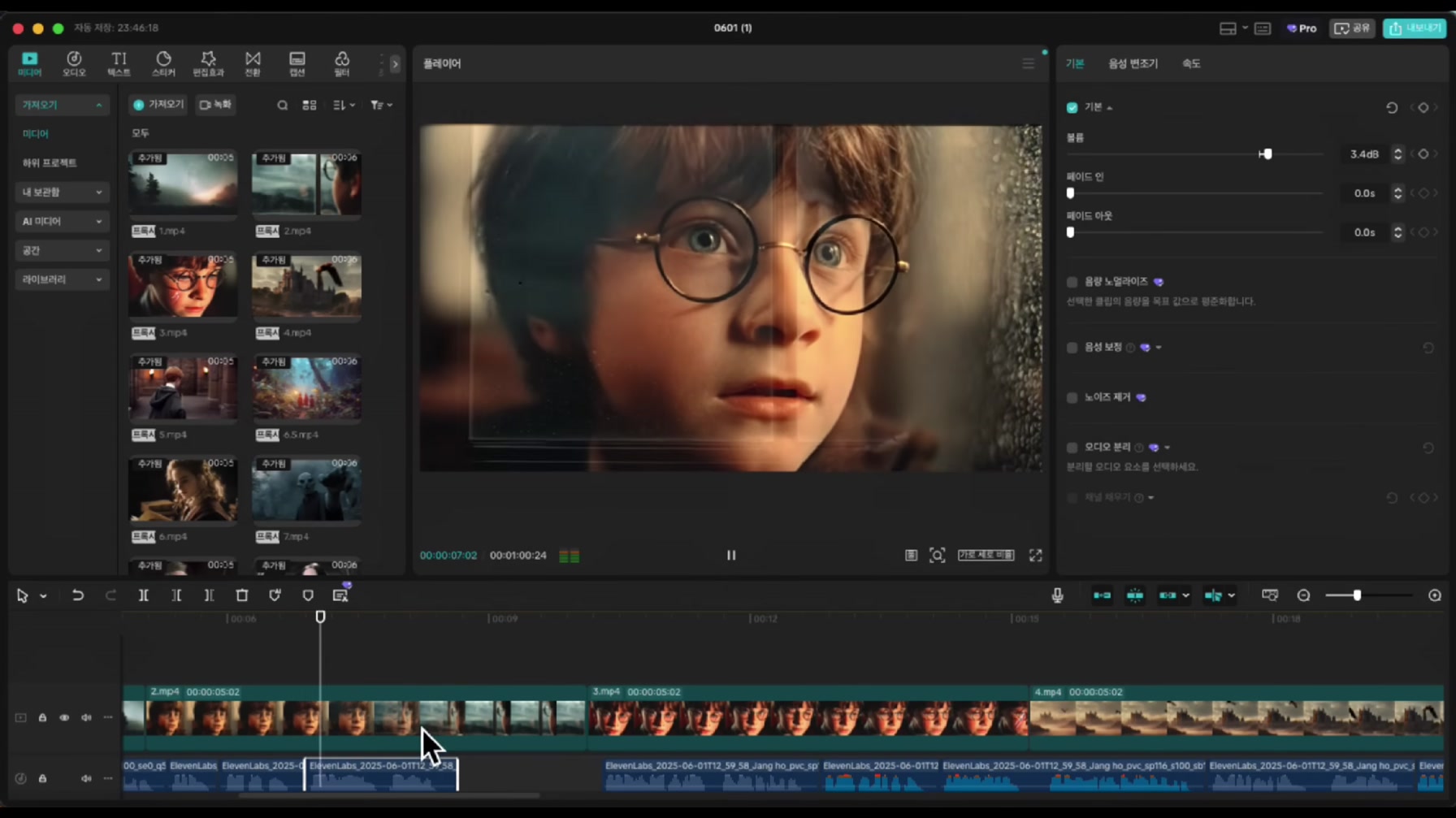
Task: Mute the audio track speaker icon
Action: click(x=86, y=778)
